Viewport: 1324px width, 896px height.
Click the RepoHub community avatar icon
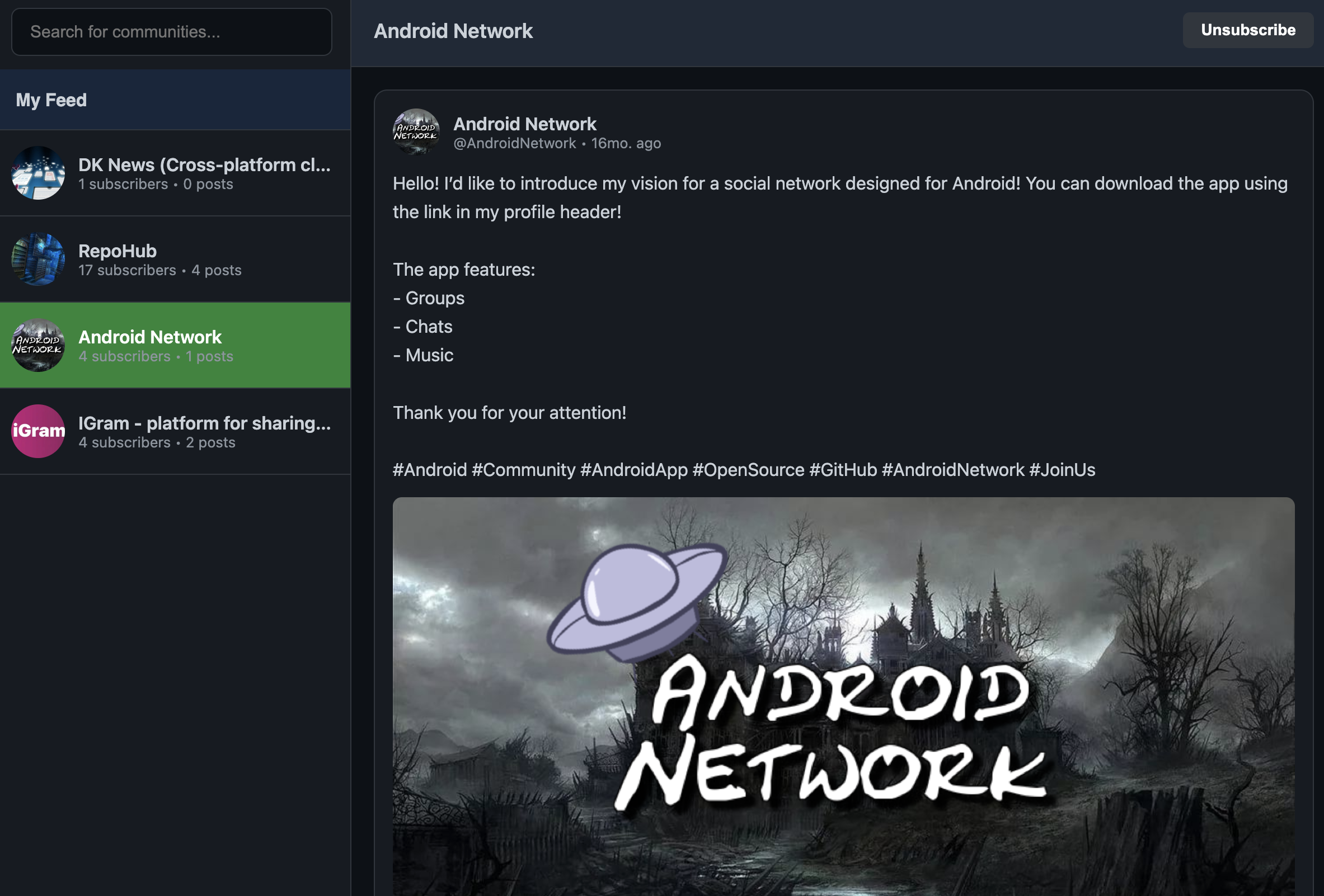pos(38,259)
